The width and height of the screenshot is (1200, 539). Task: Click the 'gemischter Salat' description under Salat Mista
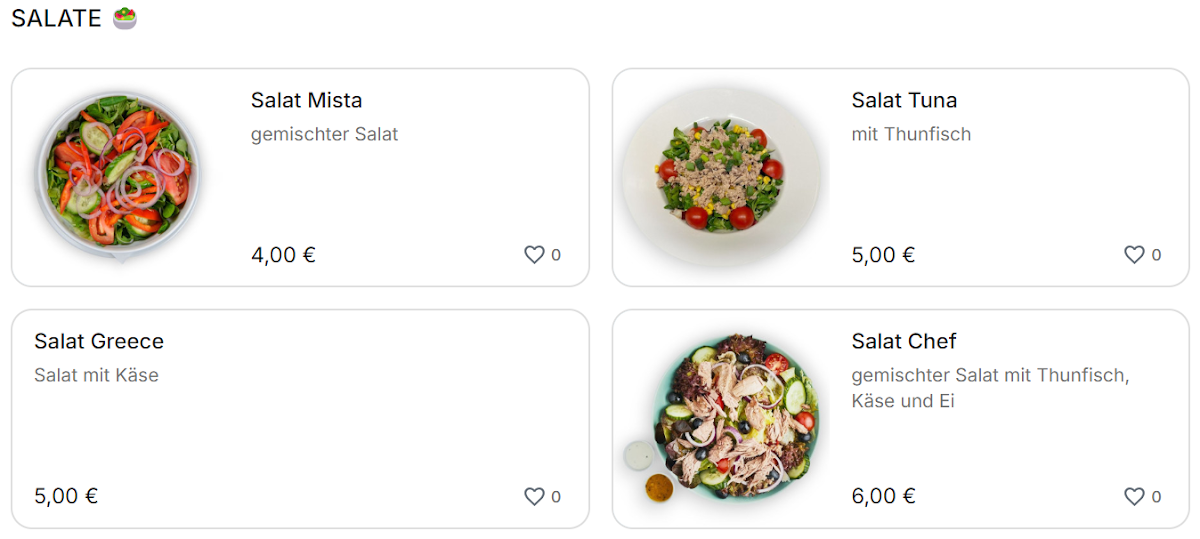coord(324,134)
